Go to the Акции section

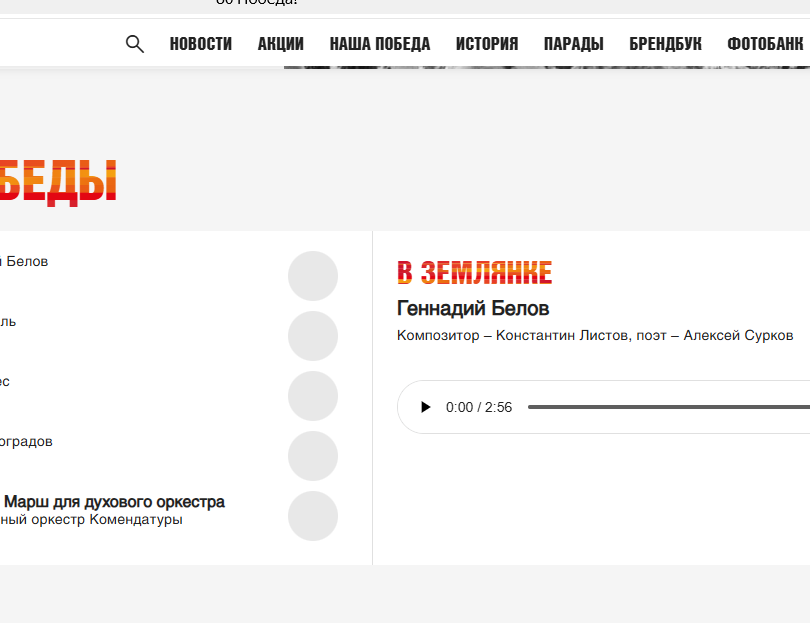pos(281,44)
